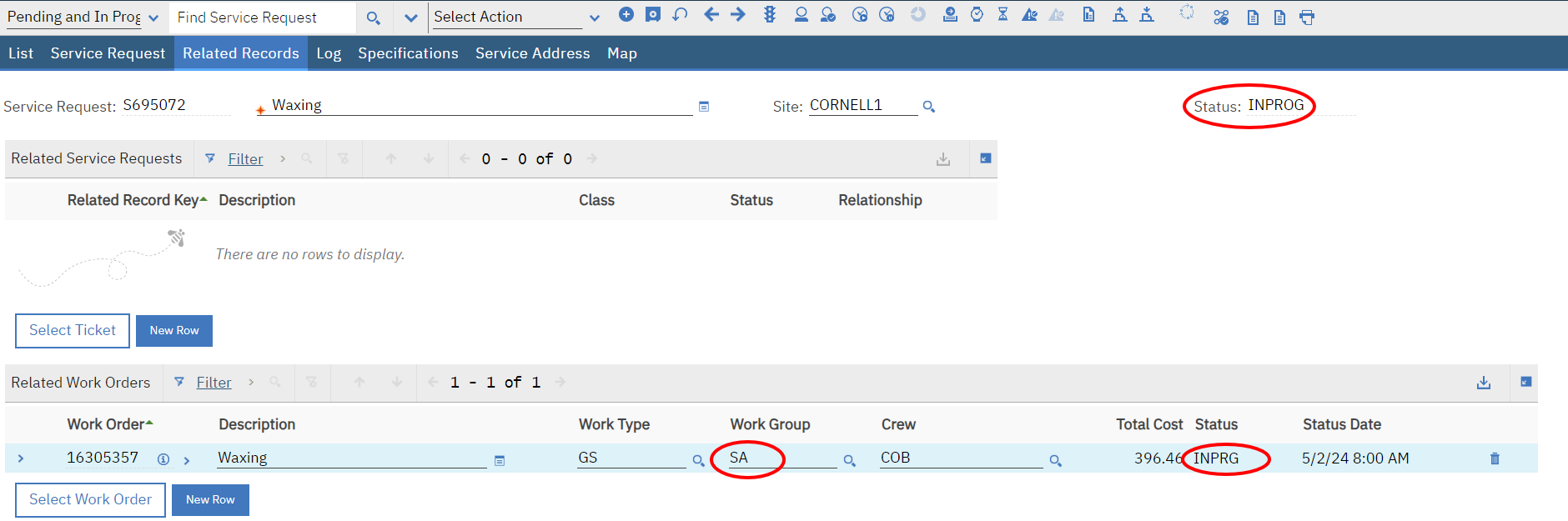1568x521 pixels.
Task: Open long description for work order Waxing
Action: click(500, 460)
